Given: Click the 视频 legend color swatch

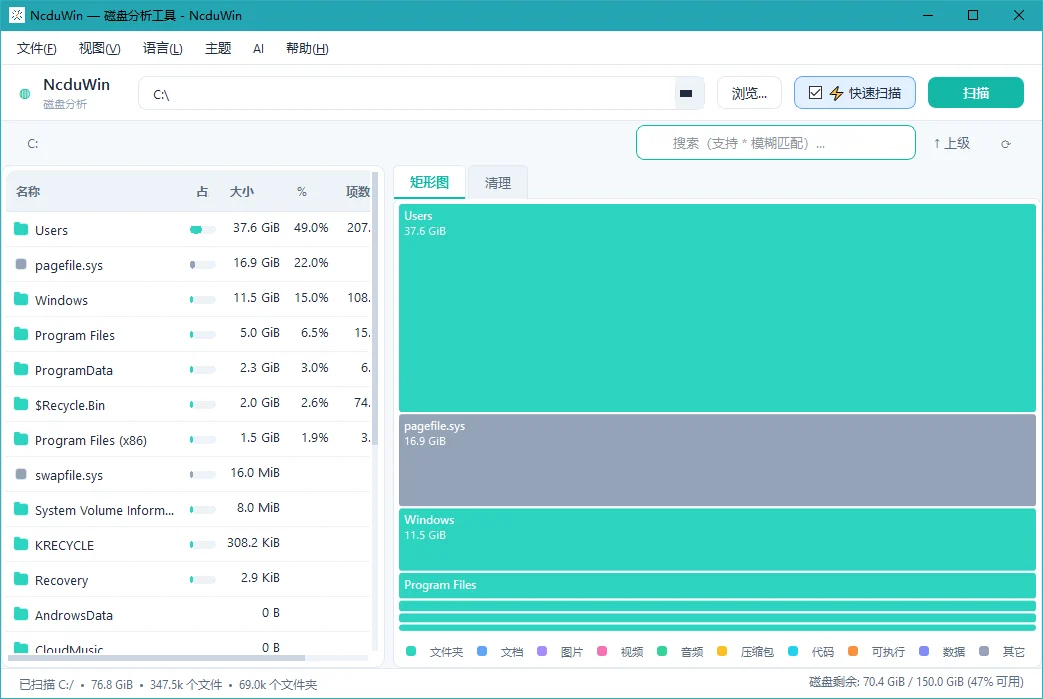Looking at the screenshot, I should (602, 651).
